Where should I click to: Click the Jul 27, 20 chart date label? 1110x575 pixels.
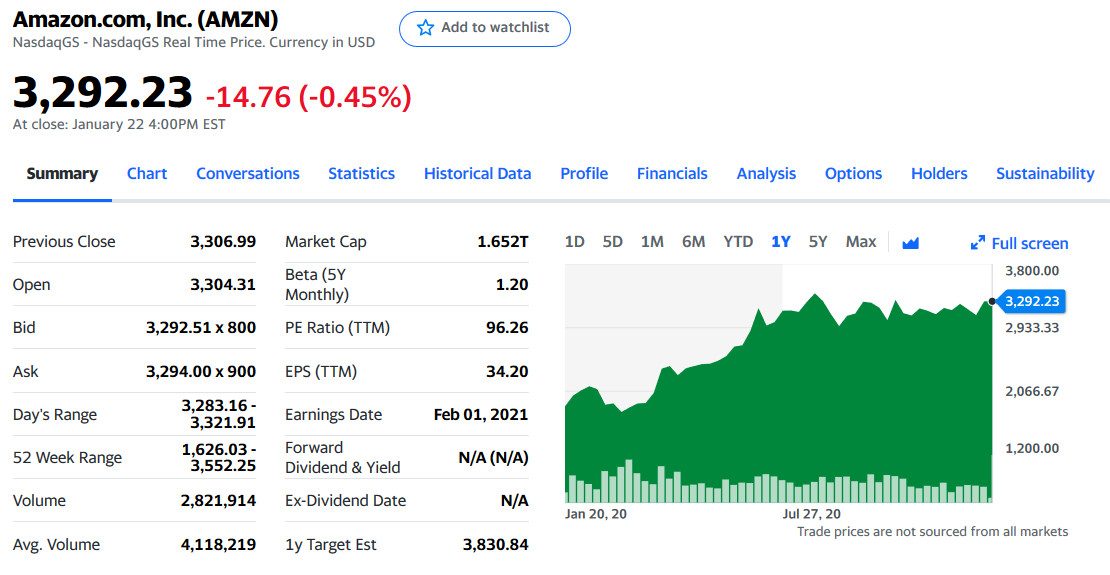[x=811, y=514]
